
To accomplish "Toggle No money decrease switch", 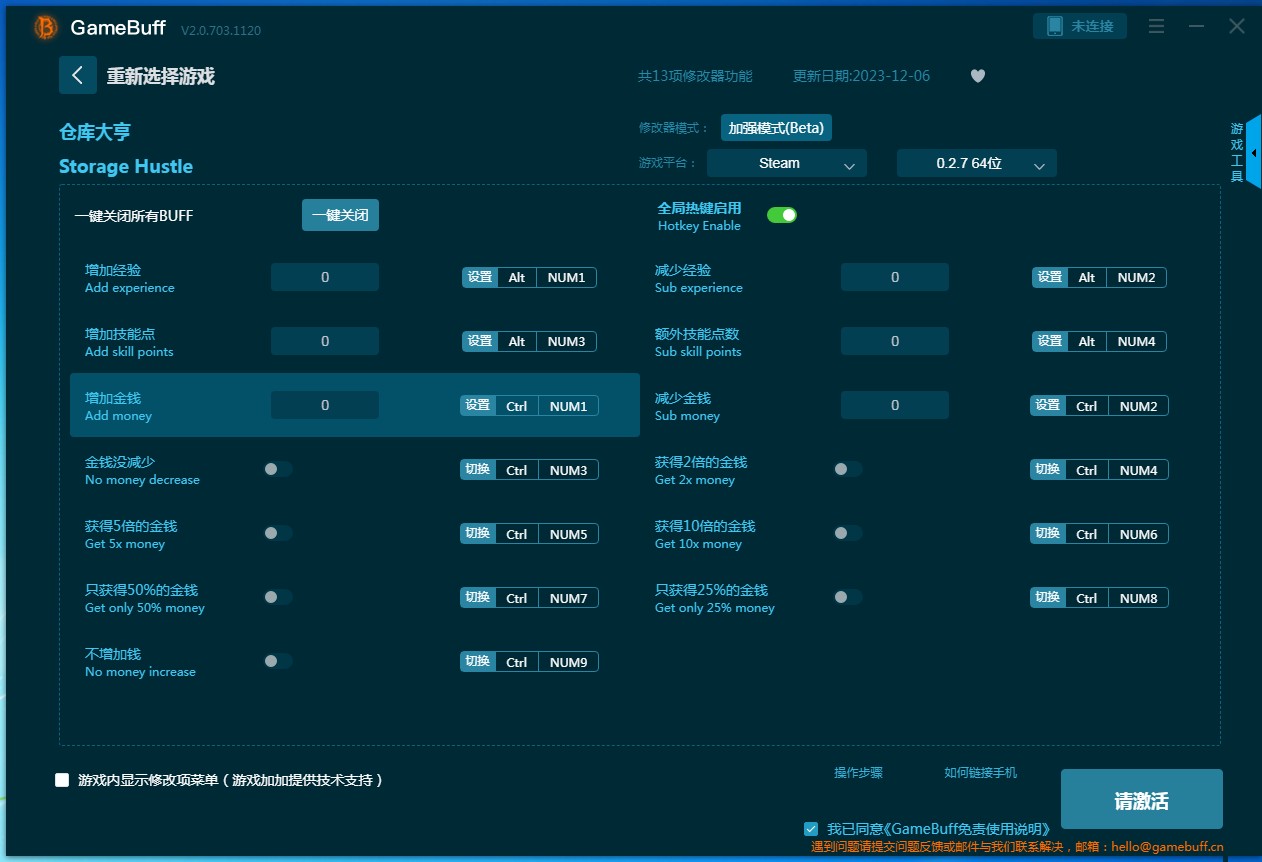I will [x=278, y=469].
